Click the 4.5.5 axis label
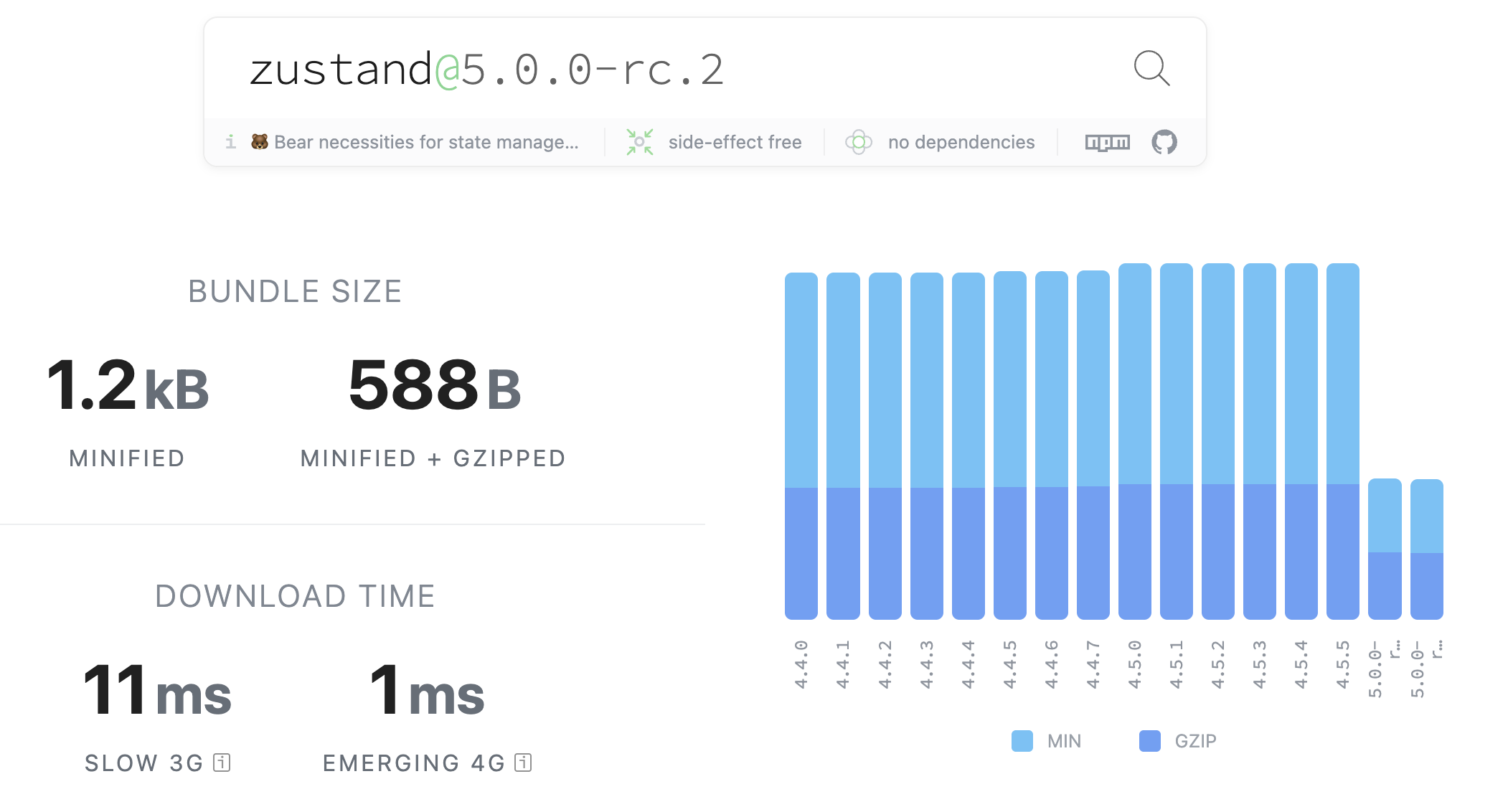This screenshot has height=812, width=1508. click(1342, 664)
